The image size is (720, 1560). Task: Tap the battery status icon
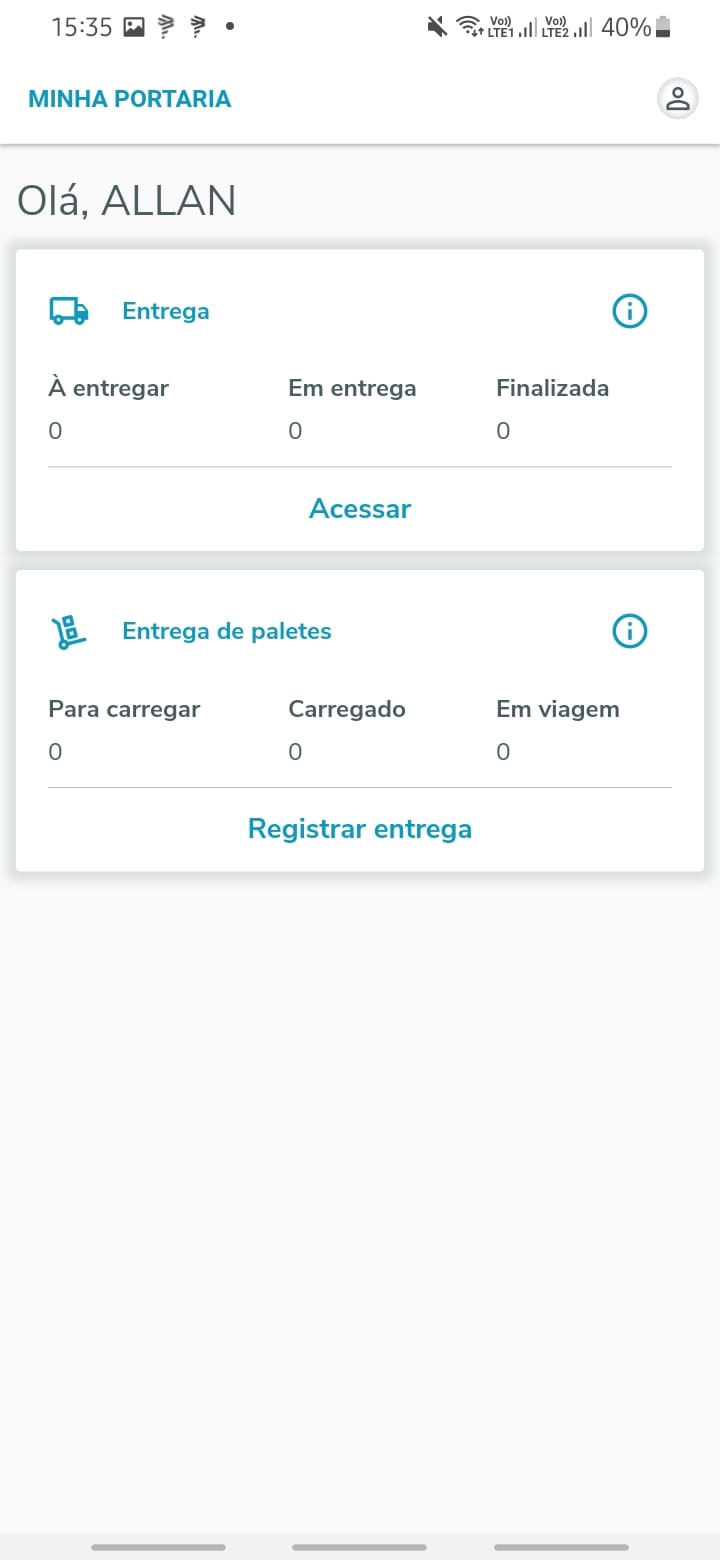point(662,27)
